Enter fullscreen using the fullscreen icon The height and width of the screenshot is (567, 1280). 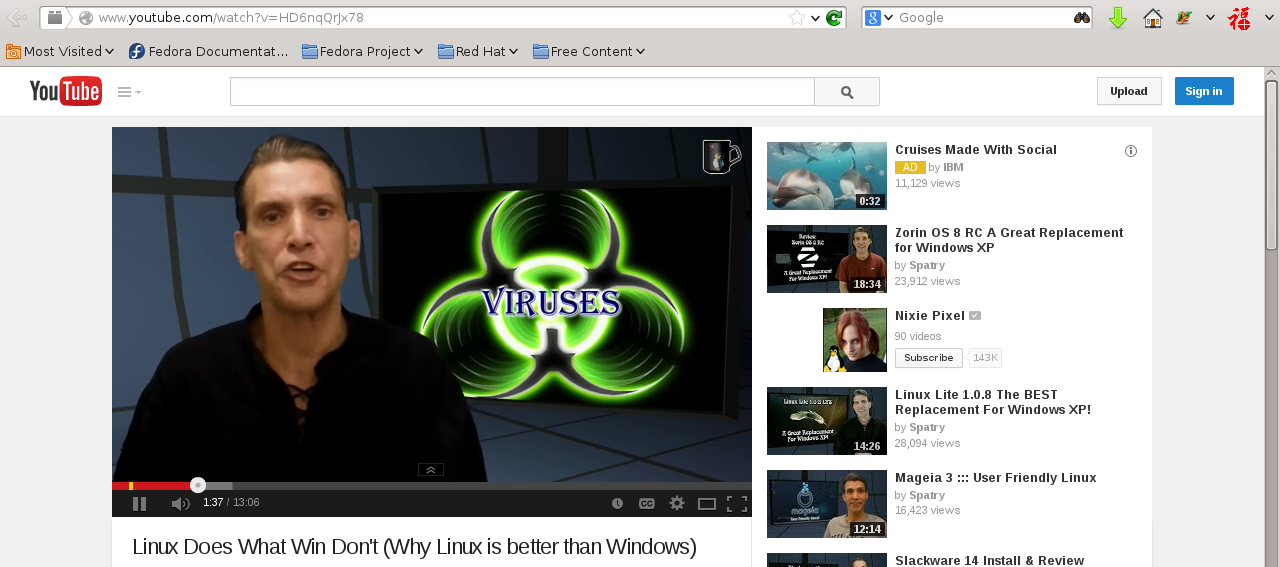pyautogui.click(x=737, y=503)
